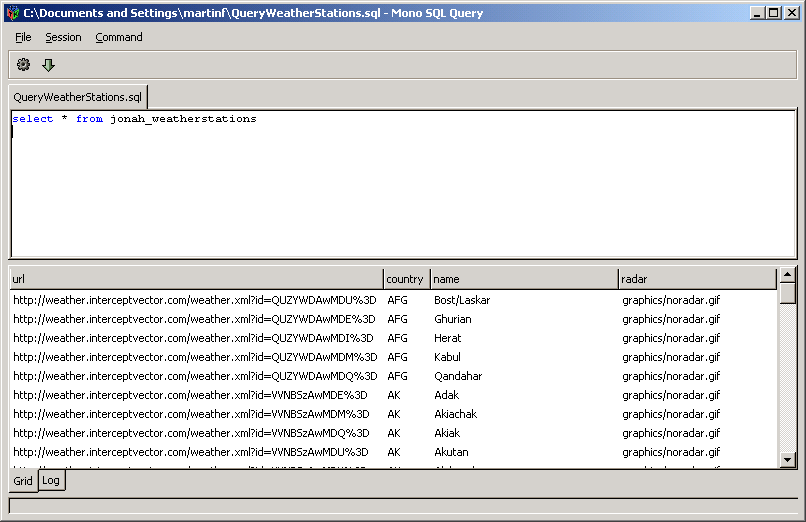Select the Qandahar name cell
This screenshot has width=806, height=522.
458,376
